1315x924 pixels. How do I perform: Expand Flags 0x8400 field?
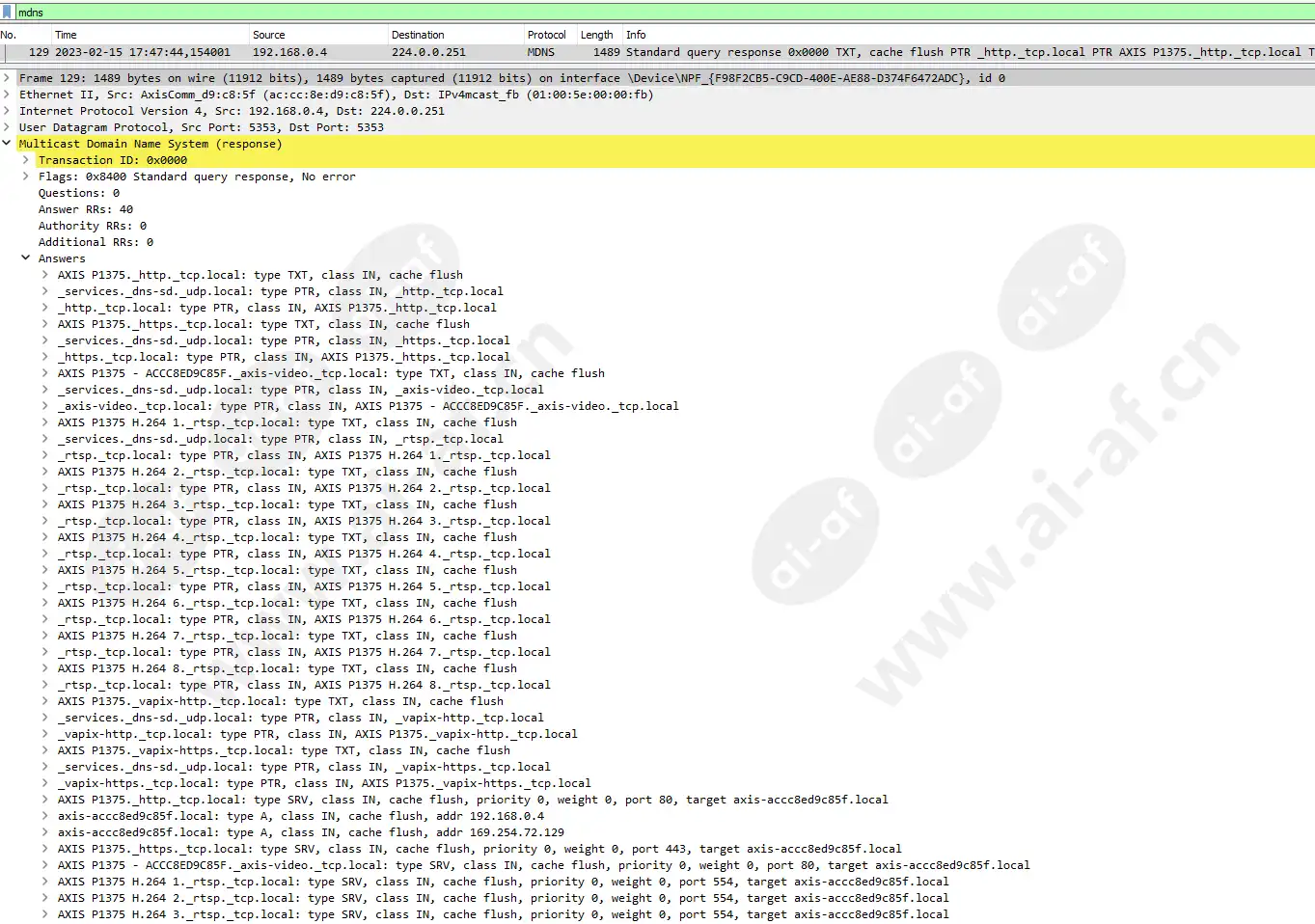click(x=26, y=177)
